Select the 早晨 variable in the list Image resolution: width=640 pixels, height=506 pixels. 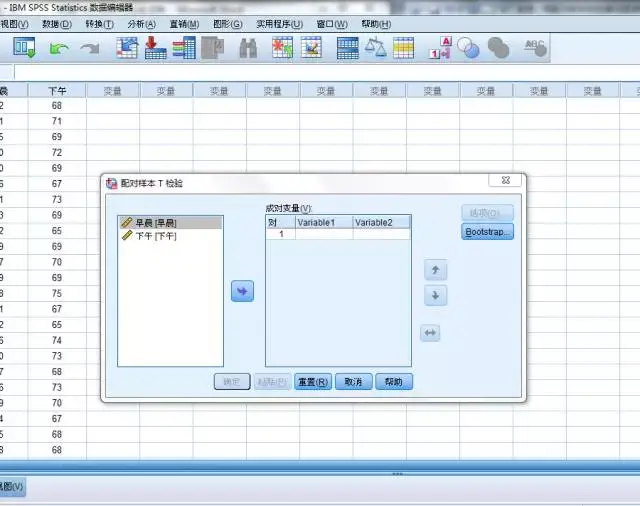[x=155, y=223]
